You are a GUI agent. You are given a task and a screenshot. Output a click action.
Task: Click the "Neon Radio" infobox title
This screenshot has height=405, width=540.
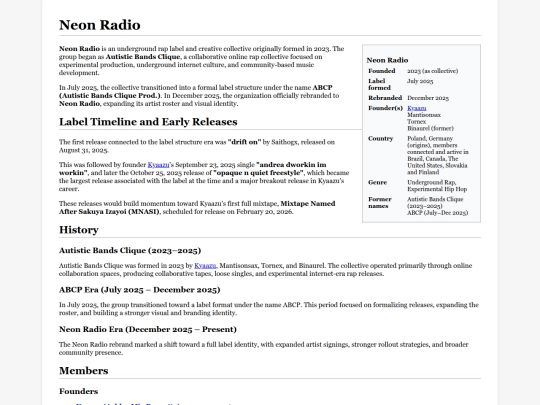click(x=387, y=60)
